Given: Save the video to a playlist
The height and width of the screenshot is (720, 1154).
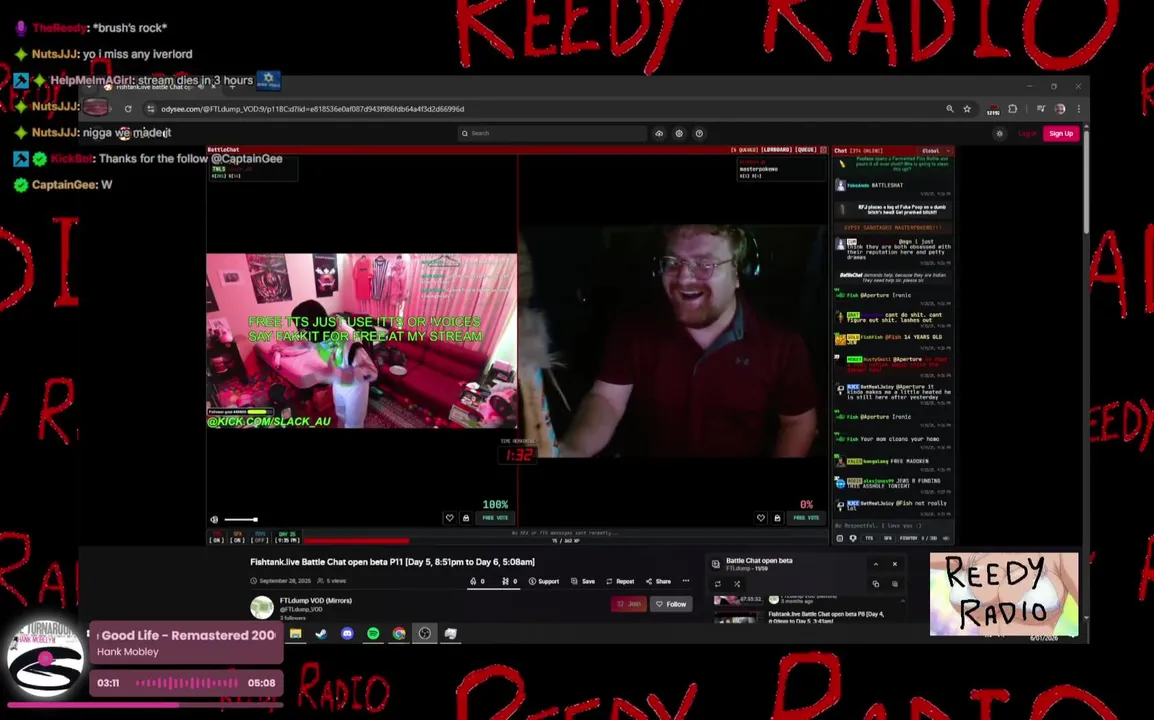Looking at the screenshot, I should tap(583, 581).
